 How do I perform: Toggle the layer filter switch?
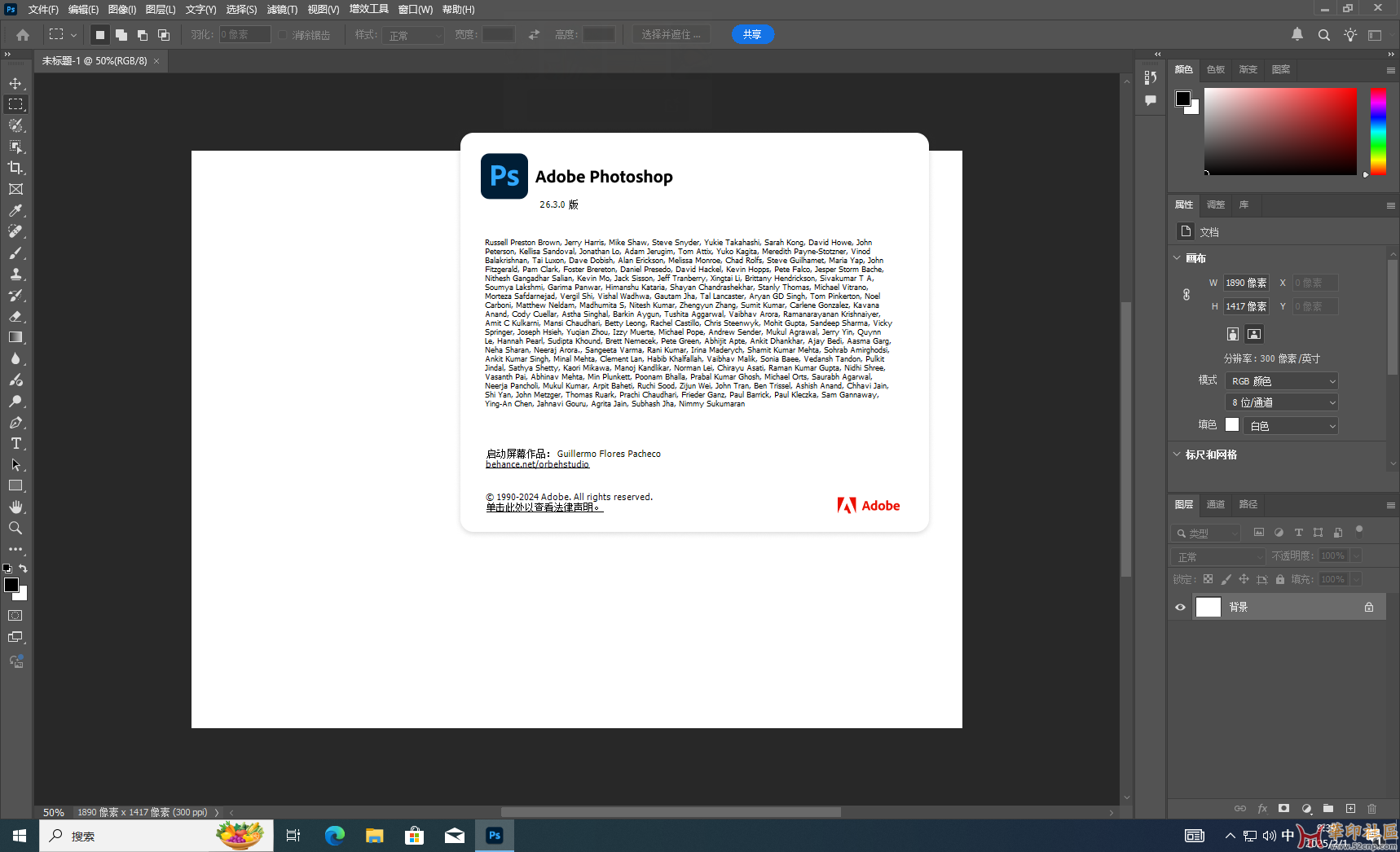click(x=1358, y=532)
